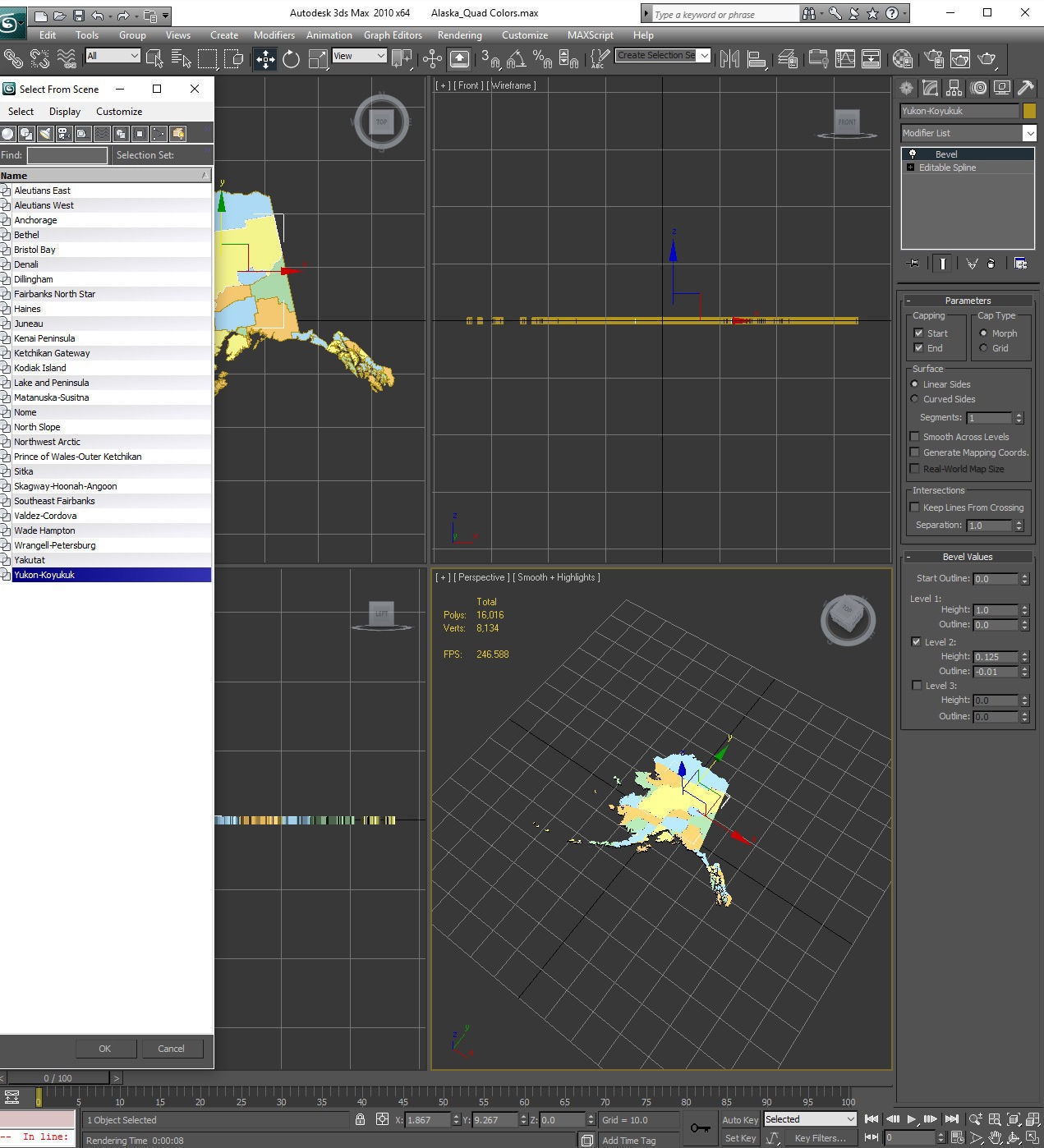Collapse the Parameters rollout

[x=968, y=301]
